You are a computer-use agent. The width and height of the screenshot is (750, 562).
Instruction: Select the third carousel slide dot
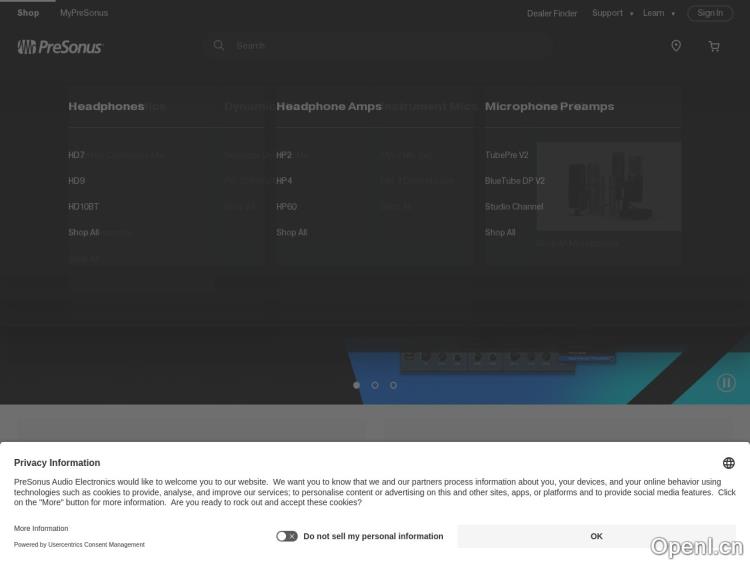(x=393, y=385)
